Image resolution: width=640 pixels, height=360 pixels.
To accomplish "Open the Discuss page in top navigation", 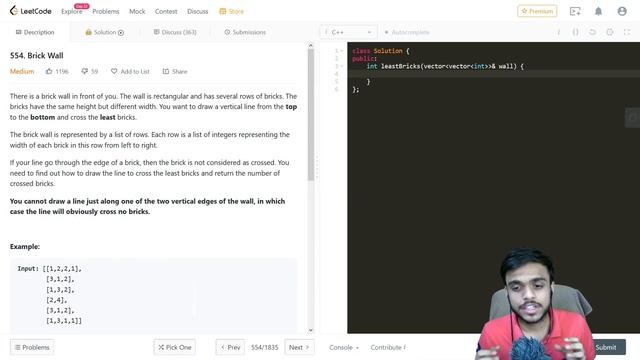I will point(198,11).
